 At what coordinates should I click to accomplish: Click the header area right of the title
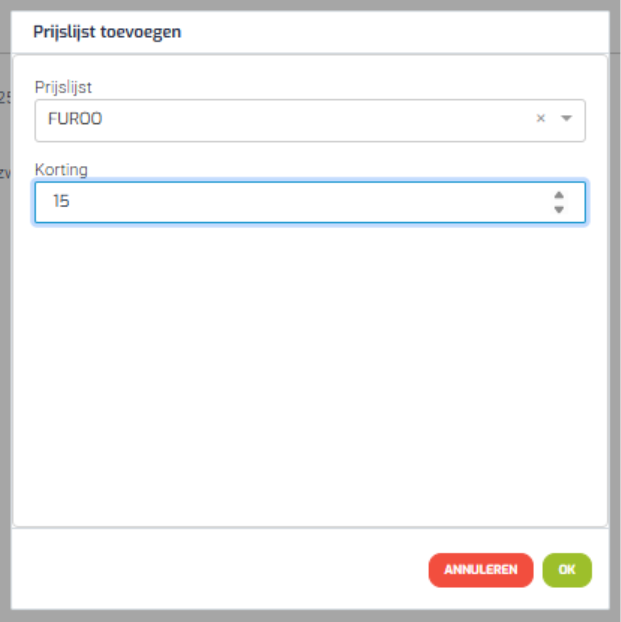coord(395,32)
